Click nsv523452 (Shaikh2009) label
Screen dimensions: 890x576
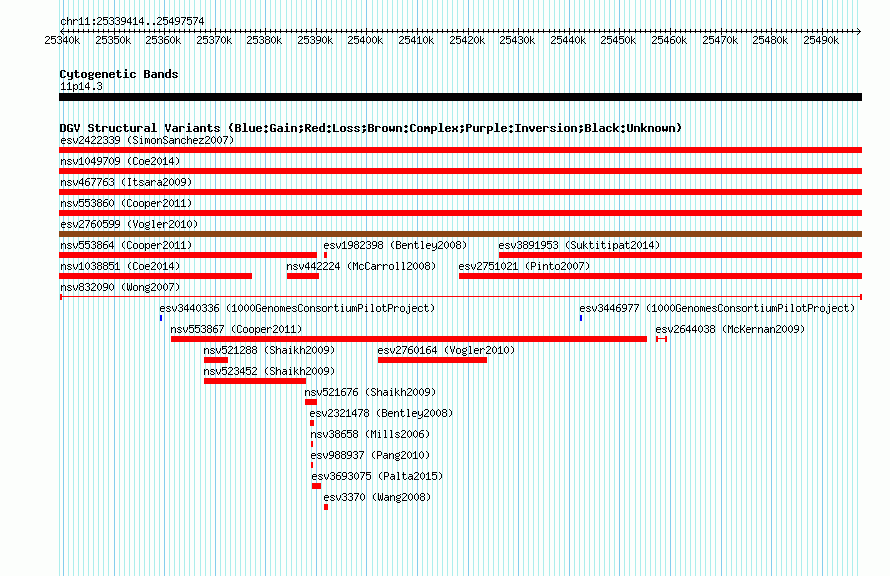269,371
